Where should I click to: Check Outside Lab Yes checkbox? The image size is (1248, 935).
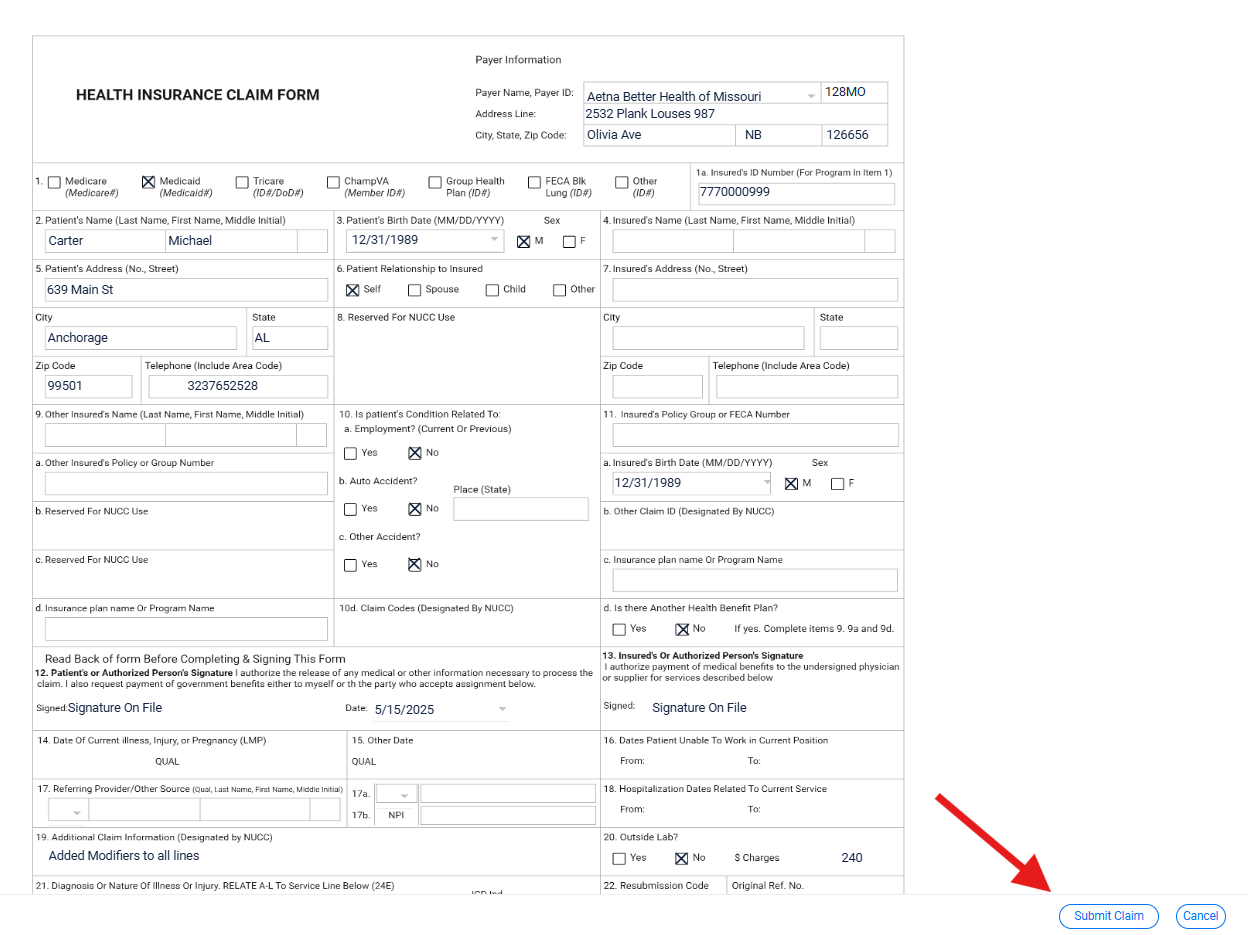click(619, 859)
